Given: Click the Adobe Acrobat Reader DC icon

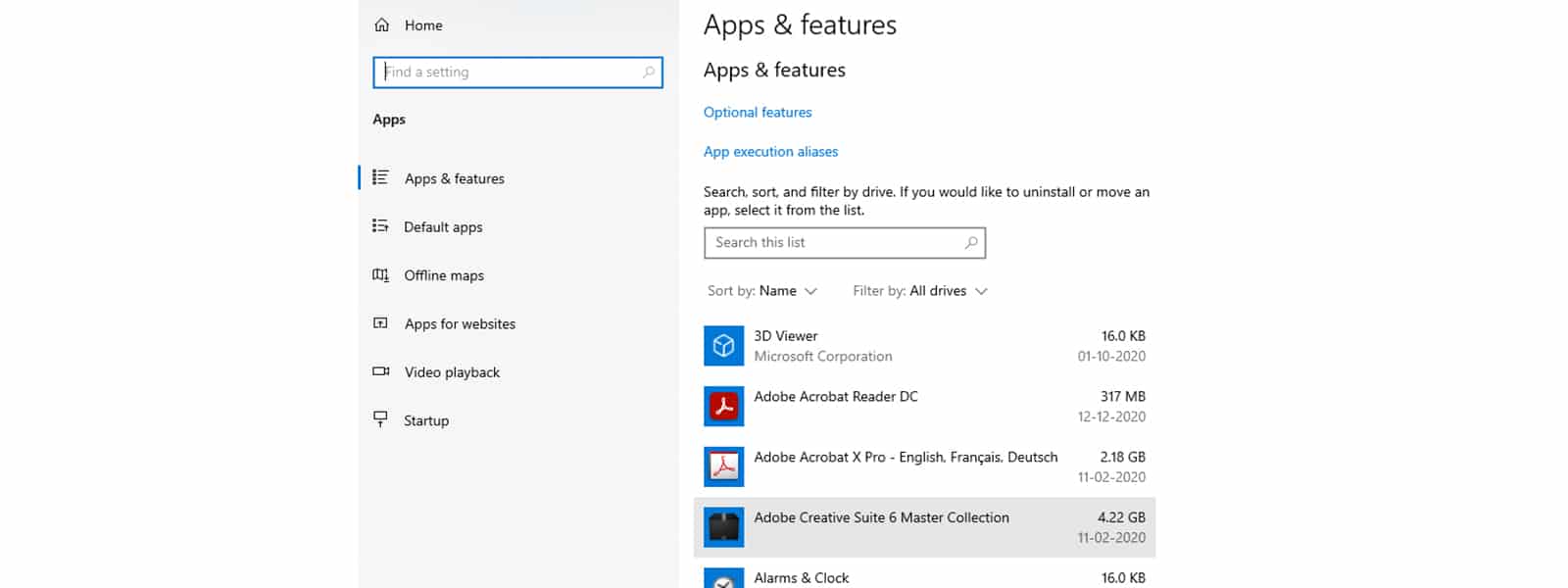Looking at the screenshot, I should tap(724, 407).
